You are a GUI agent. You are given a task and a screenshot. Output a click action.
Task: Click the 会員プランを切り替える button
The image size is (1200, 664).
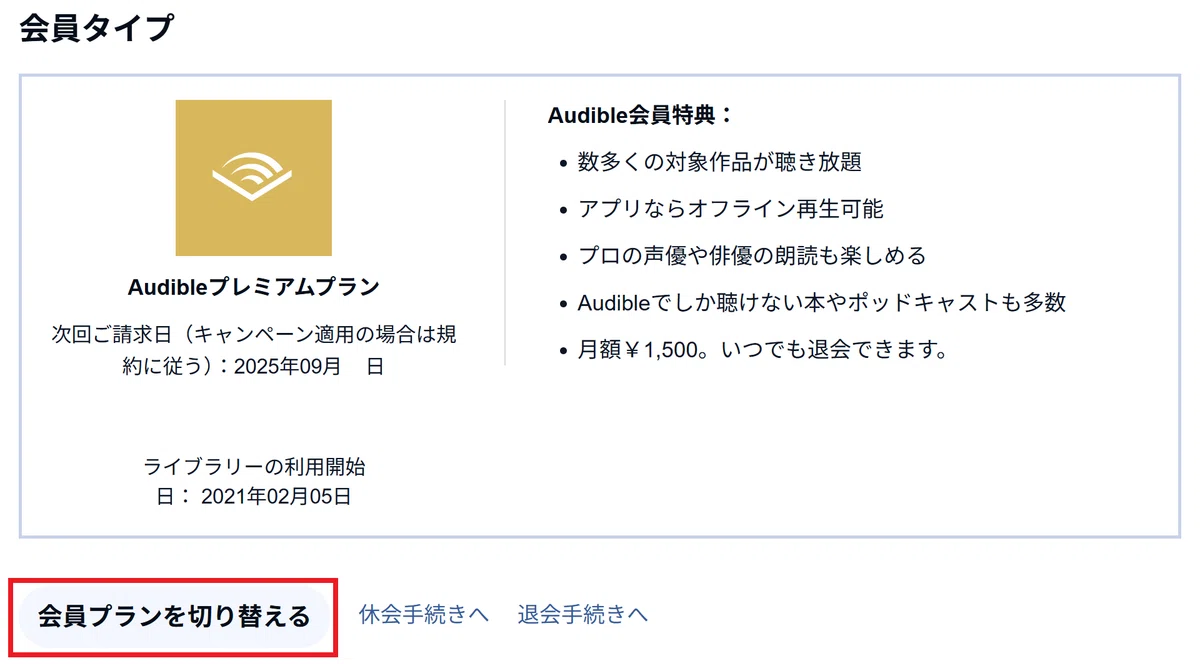[174, 616]
